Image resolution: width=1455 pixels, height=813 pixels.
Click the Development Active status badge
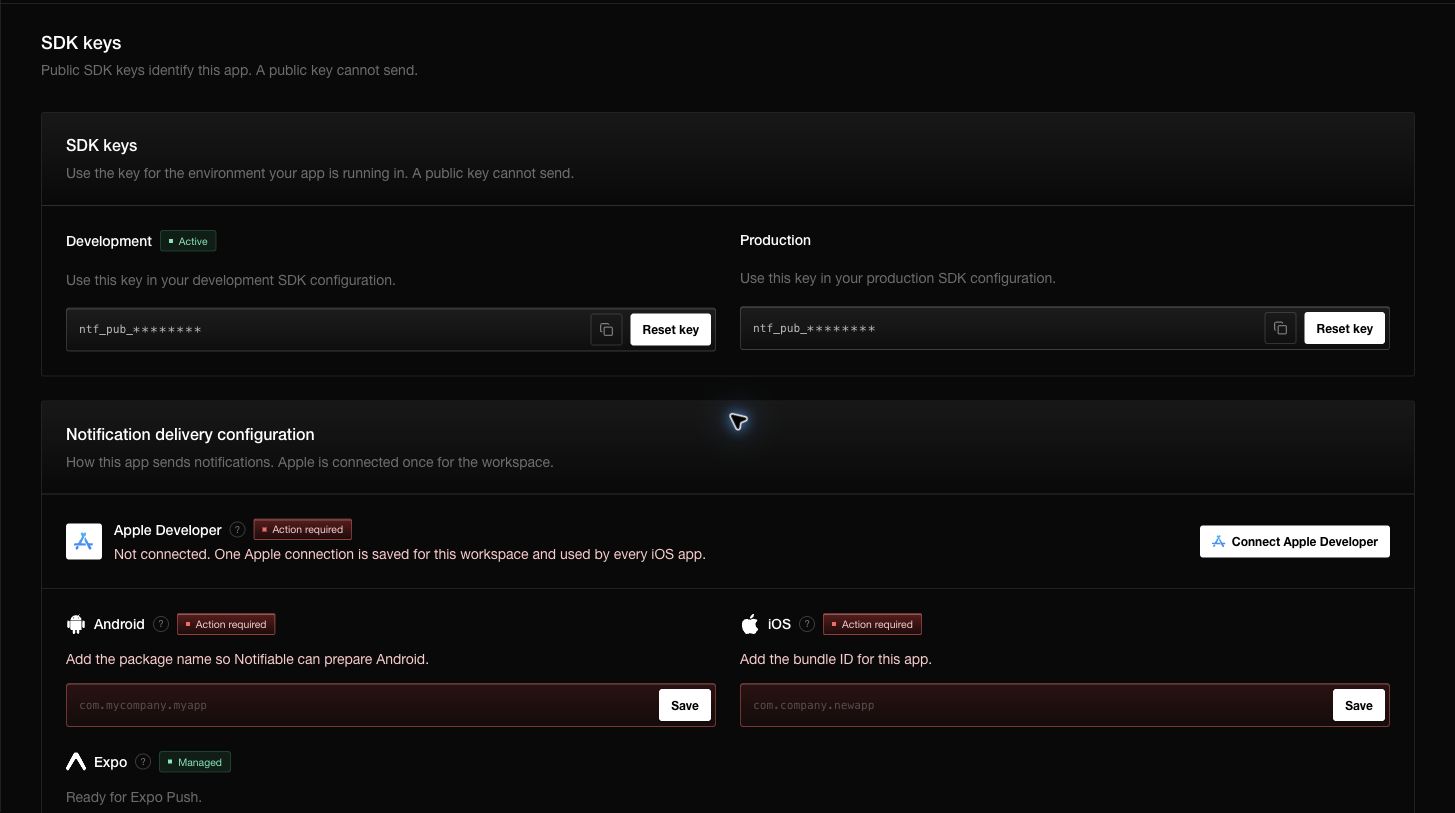coord(188,241)
